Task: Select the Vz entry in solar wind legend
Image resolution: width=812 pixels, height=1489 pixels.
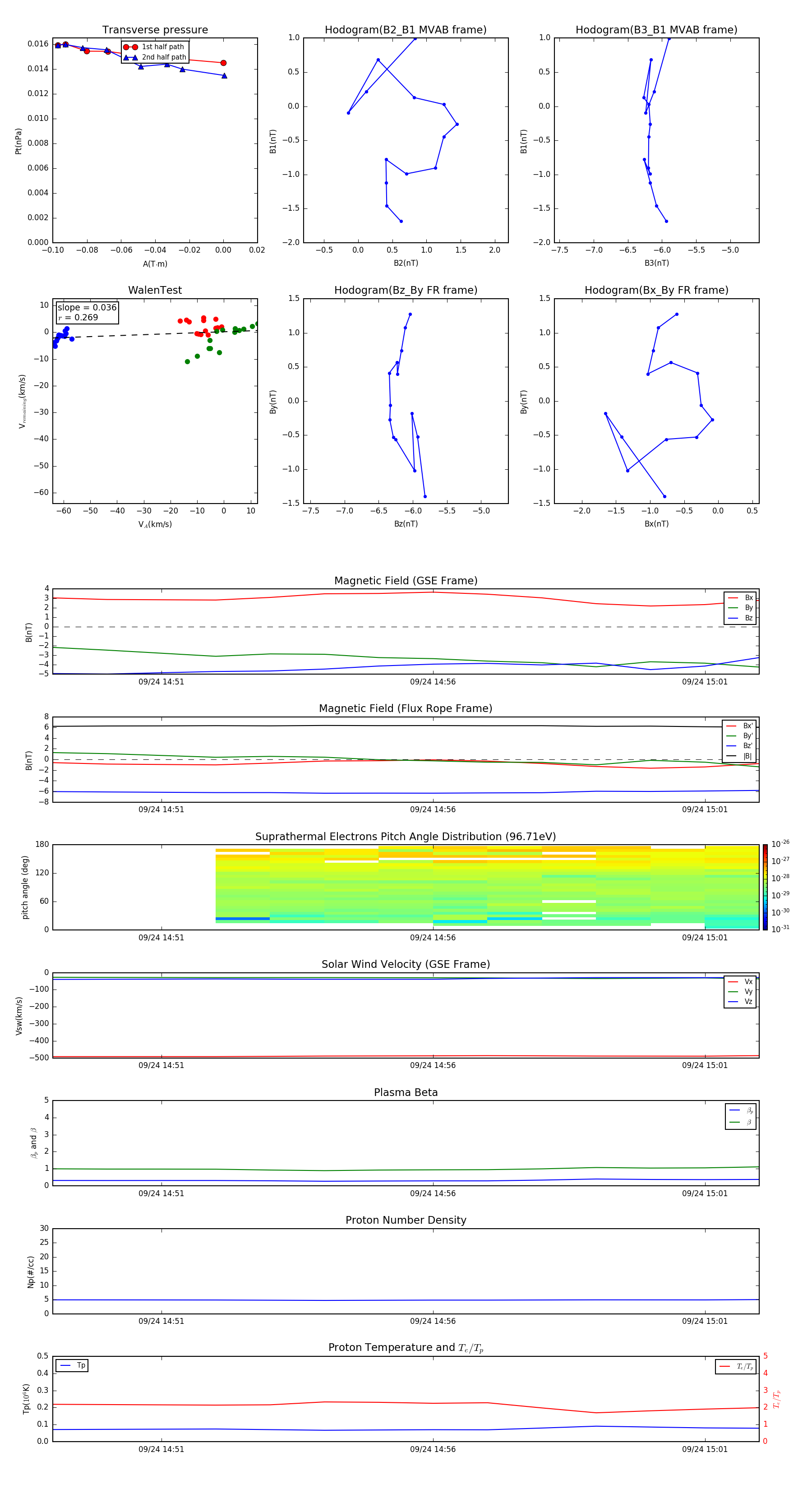Action: tap(740, 1002)
